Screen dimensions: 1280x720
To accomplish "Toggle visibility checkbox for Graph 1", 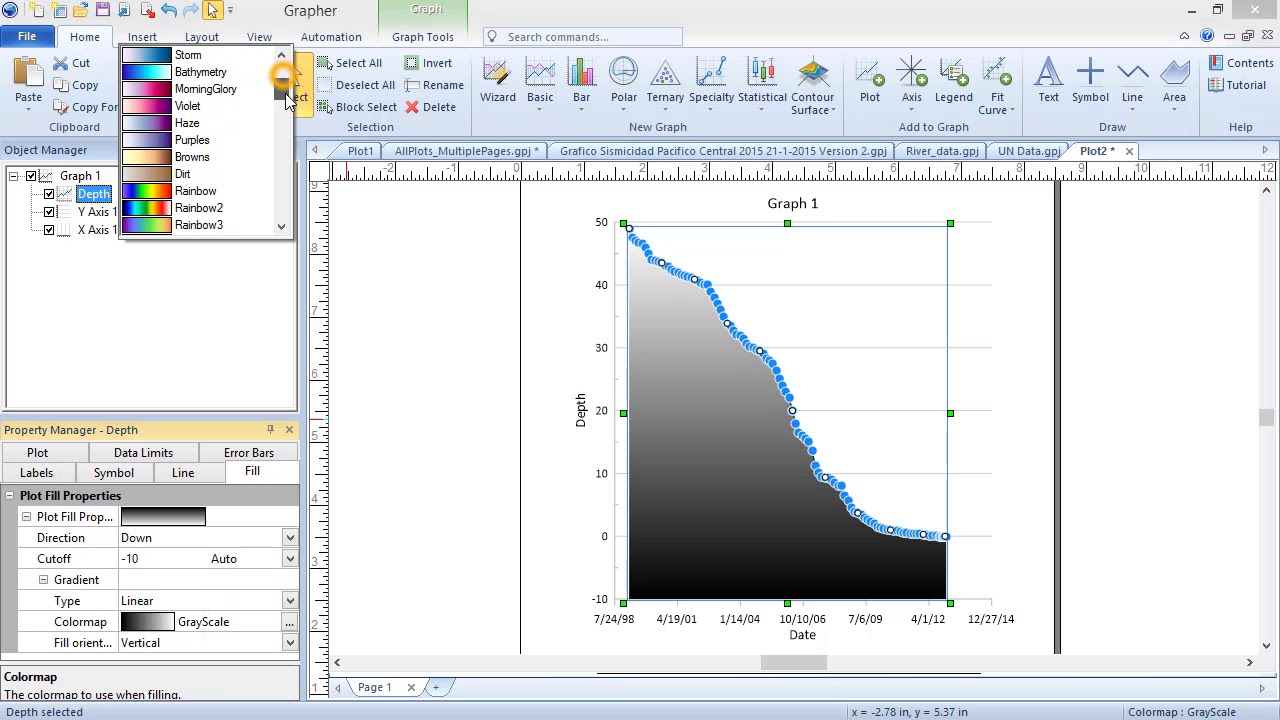I will click(x=31, y=176).
